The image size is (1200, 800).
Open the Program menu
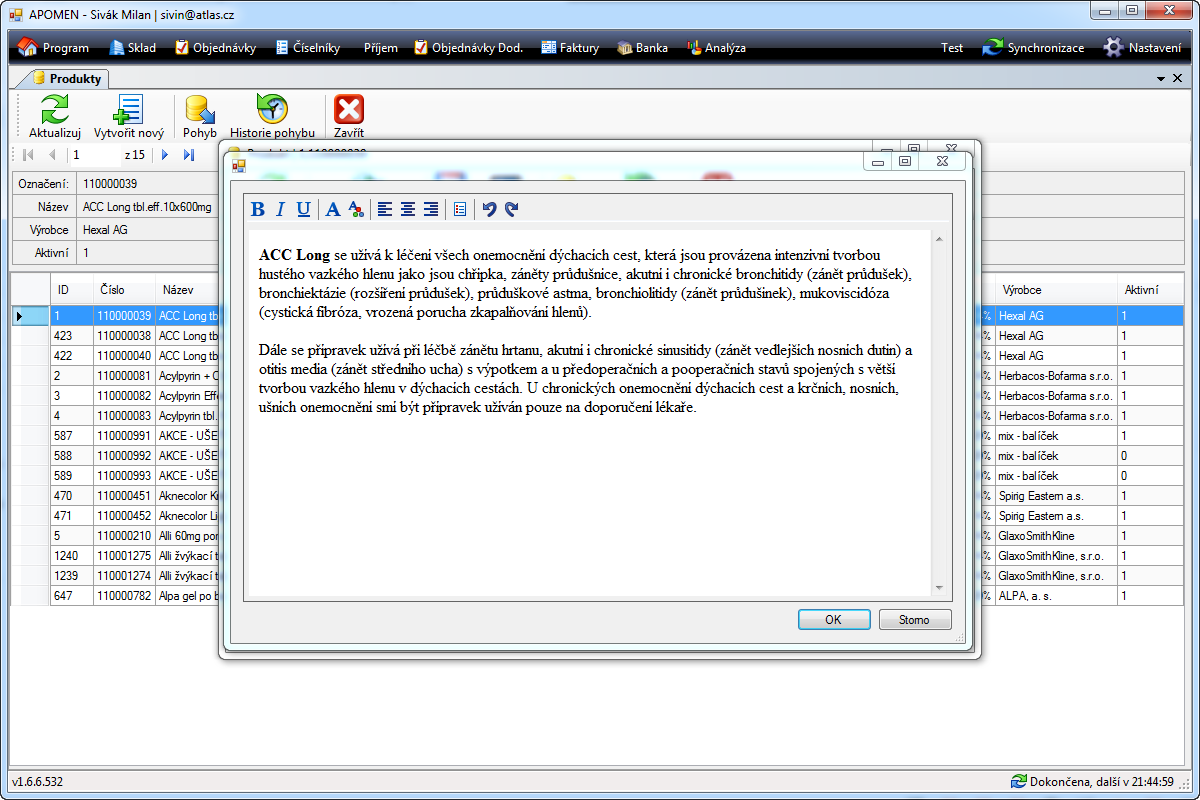click(x=54, y=47)
